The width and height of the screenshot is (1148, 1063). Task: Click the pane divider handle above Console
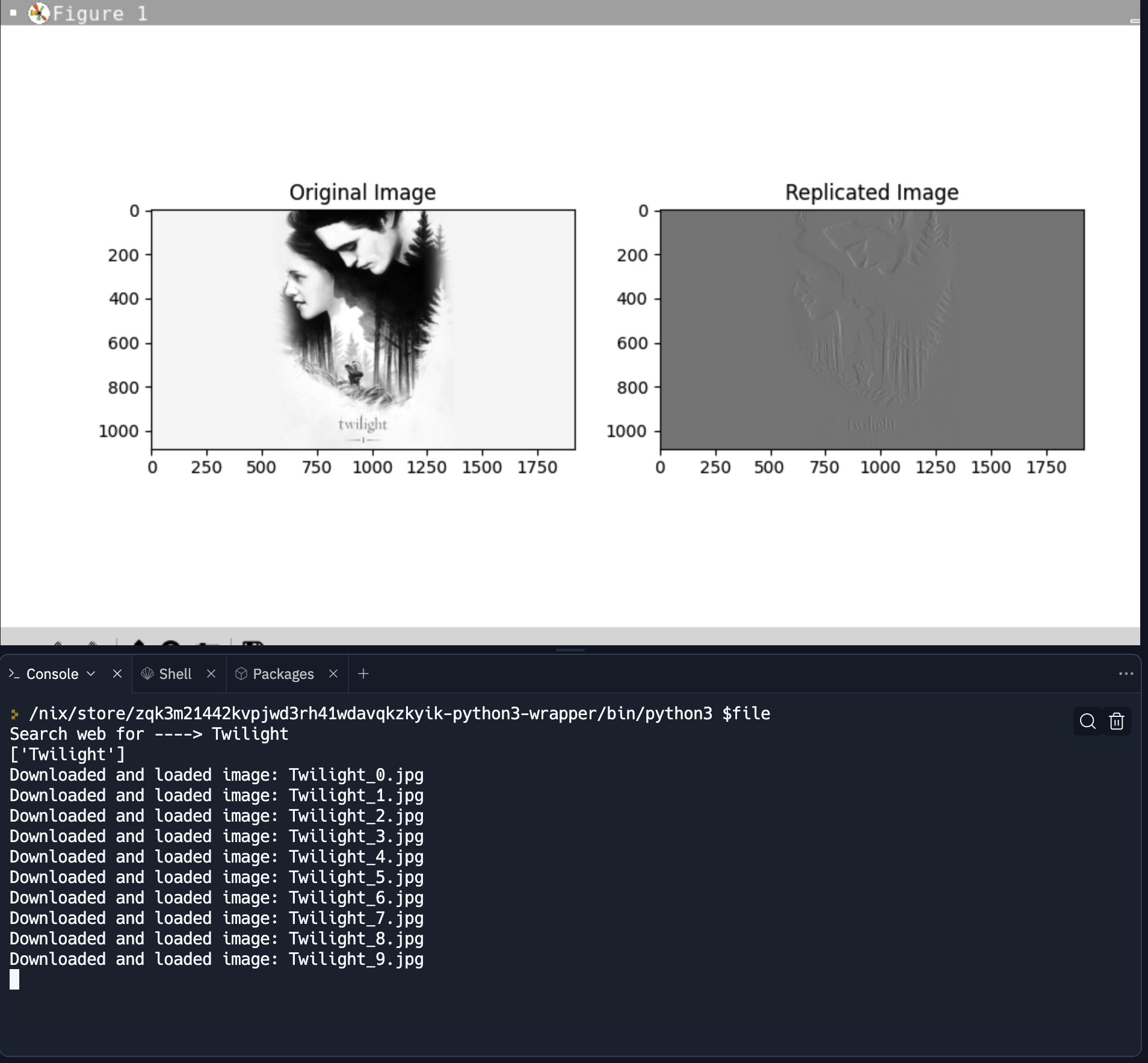tap(570, 650)
